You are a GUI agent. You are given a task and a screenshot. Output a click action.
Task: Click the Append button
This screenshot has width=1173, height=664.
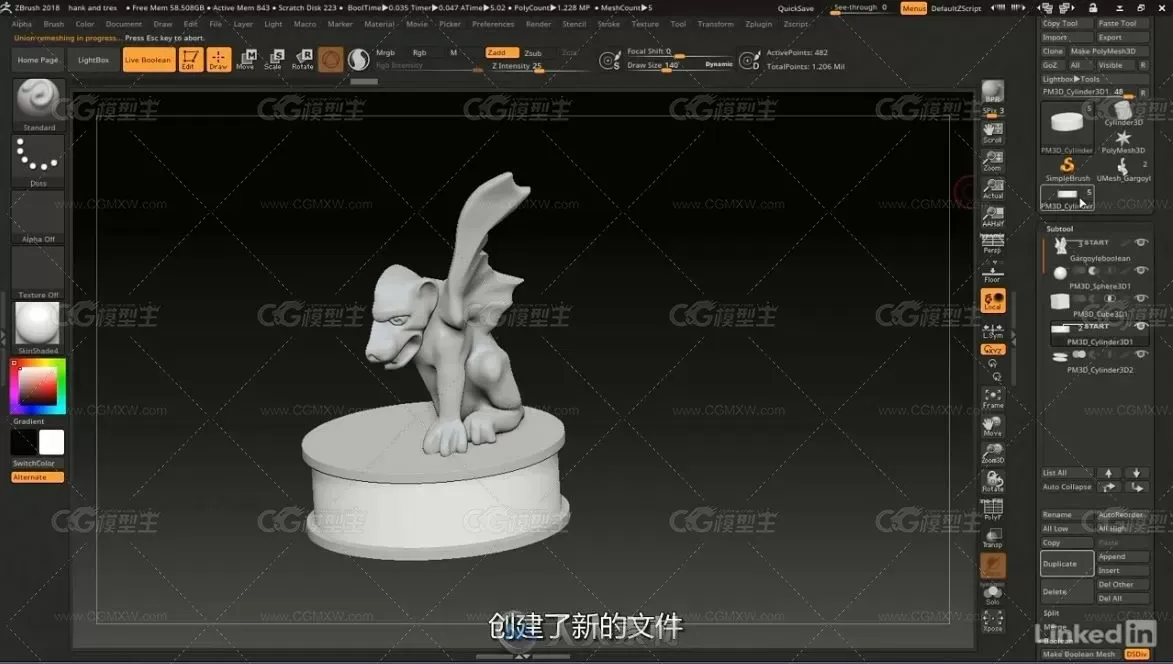(x=1122, y=556)
